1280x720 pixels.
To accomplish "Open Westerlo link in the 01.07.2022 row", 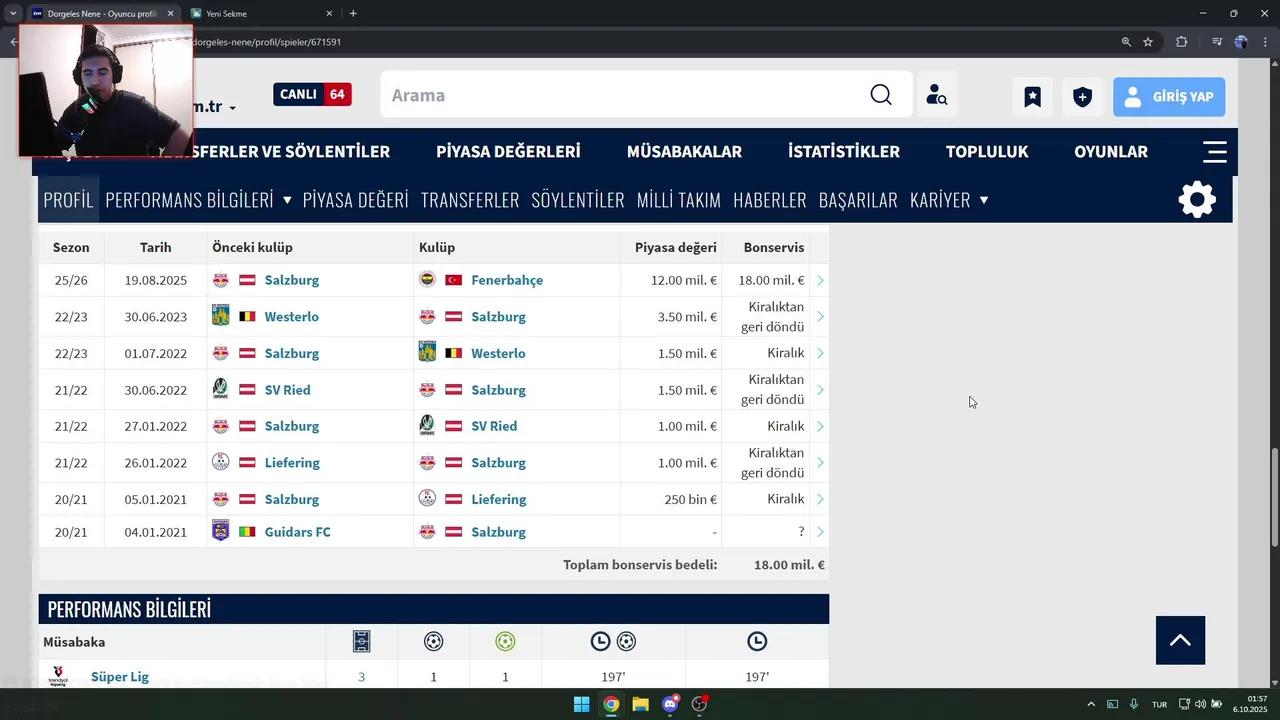I will tap(498, 353).
